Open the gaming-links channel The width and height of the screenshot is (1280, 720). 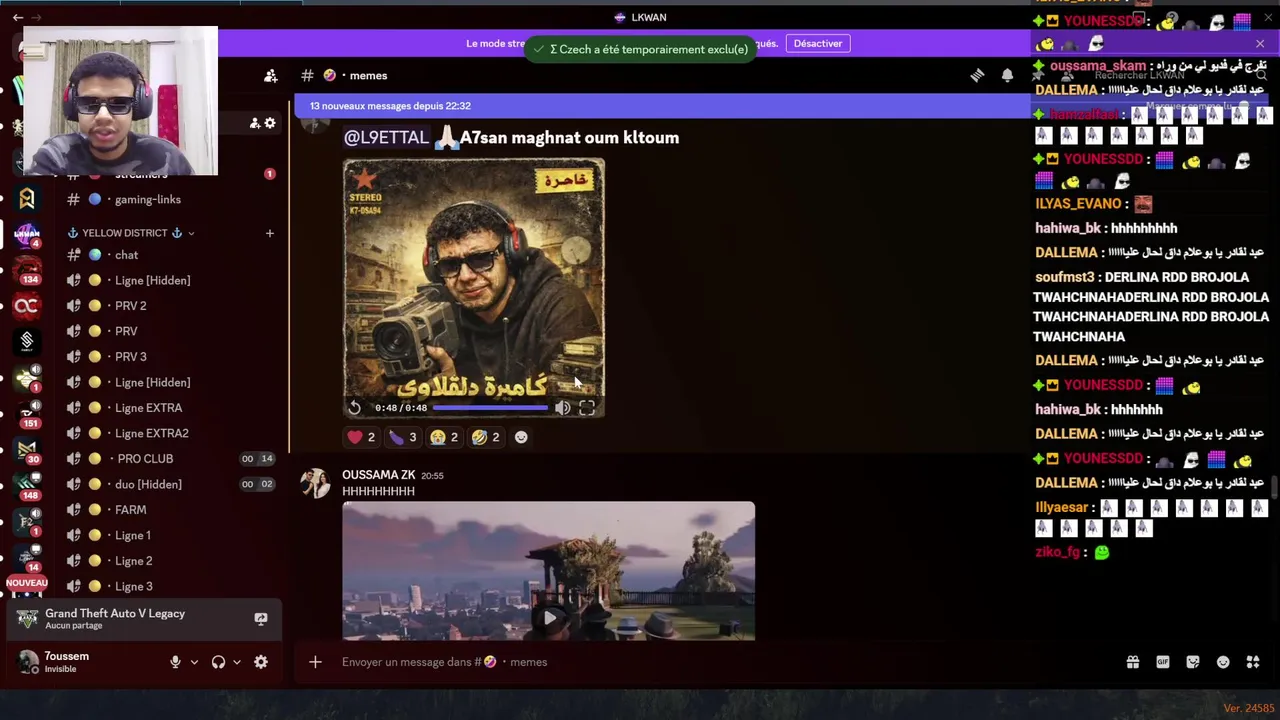click(148, 199)
